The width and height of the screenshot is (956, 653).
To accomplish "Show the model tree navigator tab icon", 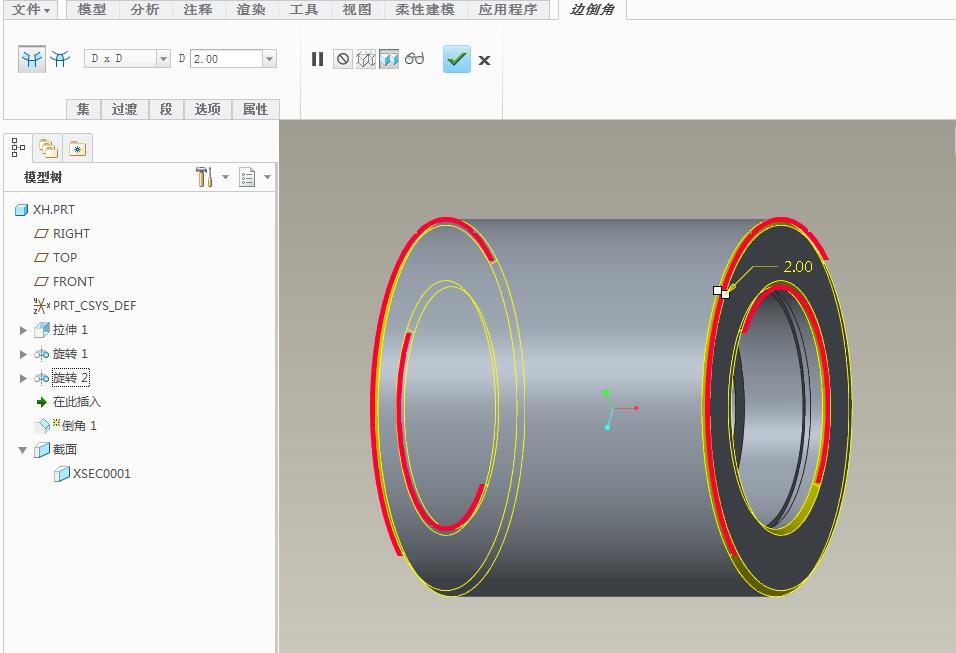I will click(18, 148).
